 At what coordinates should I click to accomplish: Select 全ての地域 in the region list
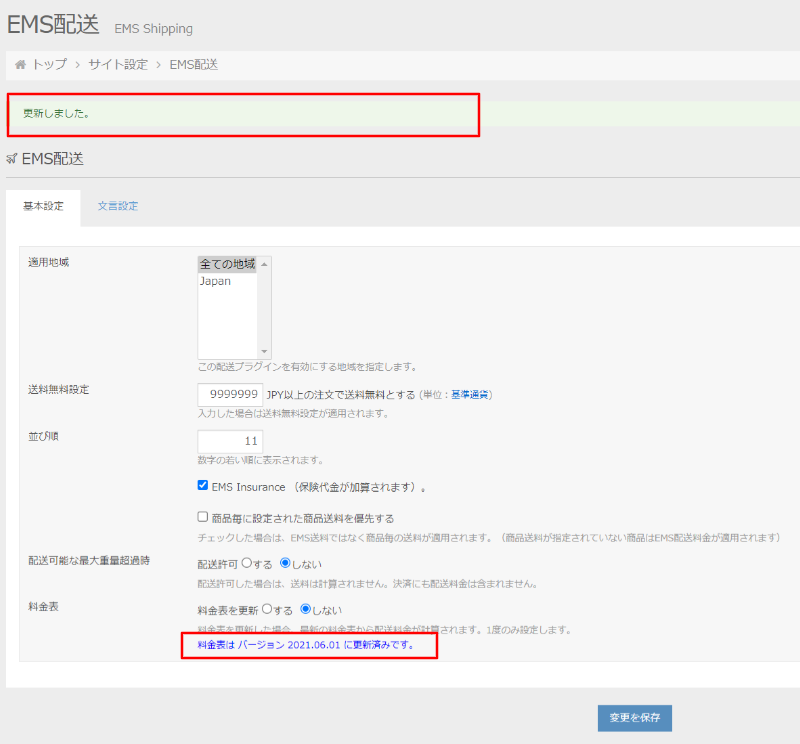coord(227,264)
